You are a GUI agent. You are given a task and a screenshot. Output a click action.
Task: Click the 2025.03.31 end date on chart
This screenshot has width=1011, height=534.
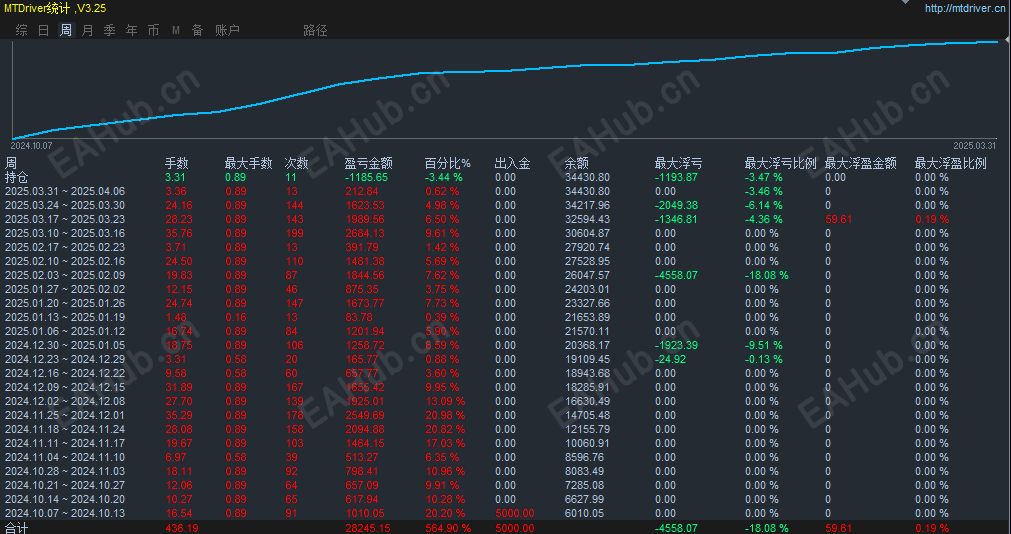[x=975, y=146]
